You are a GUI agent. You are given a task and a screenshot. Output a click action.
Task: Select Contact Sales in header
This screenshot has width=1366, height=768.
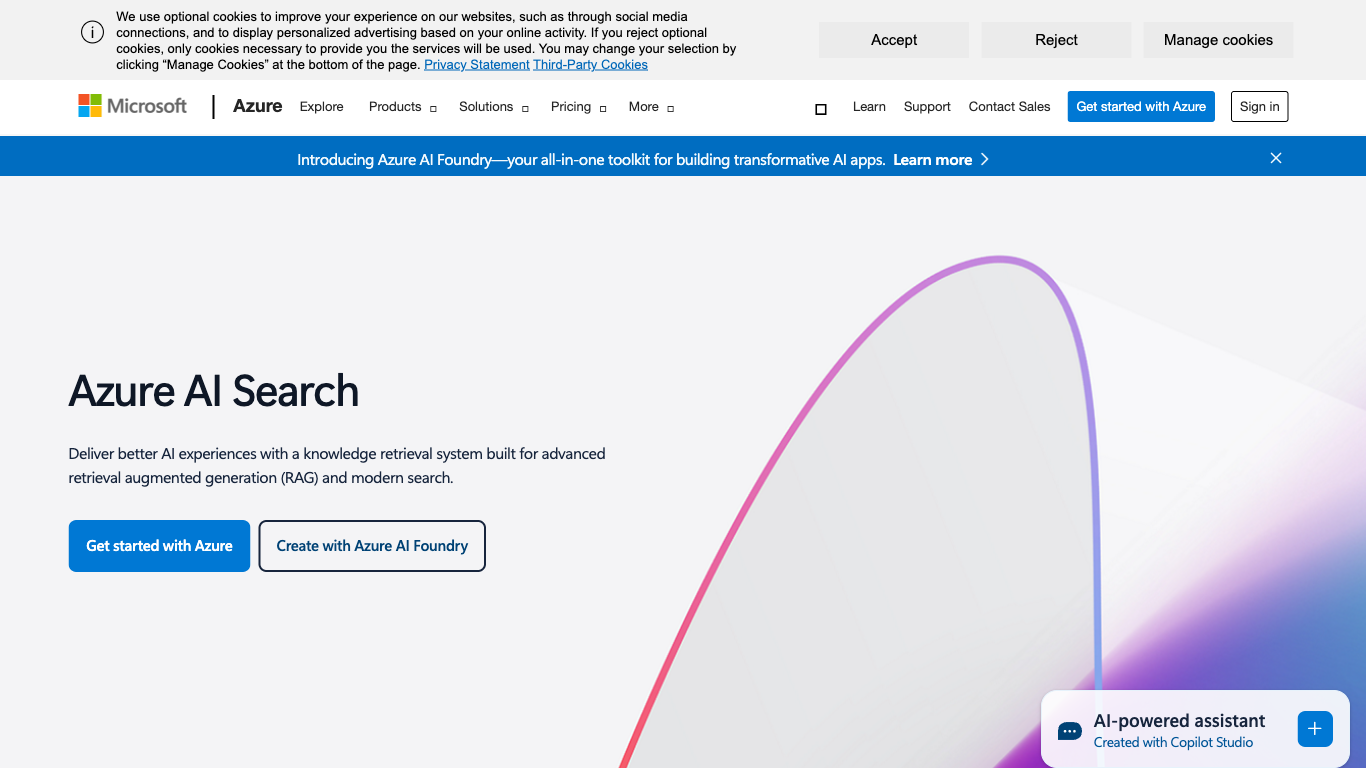(x=1009, y=107)
